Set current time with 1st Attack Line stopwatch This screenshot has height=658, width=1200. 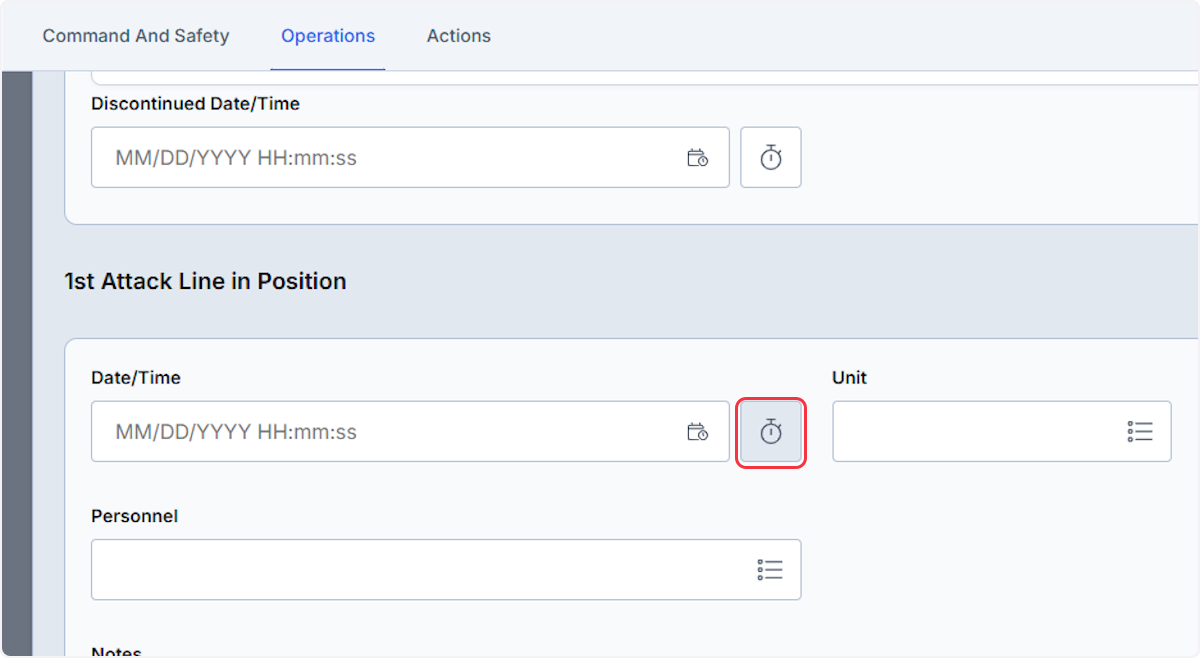[771, 432]
